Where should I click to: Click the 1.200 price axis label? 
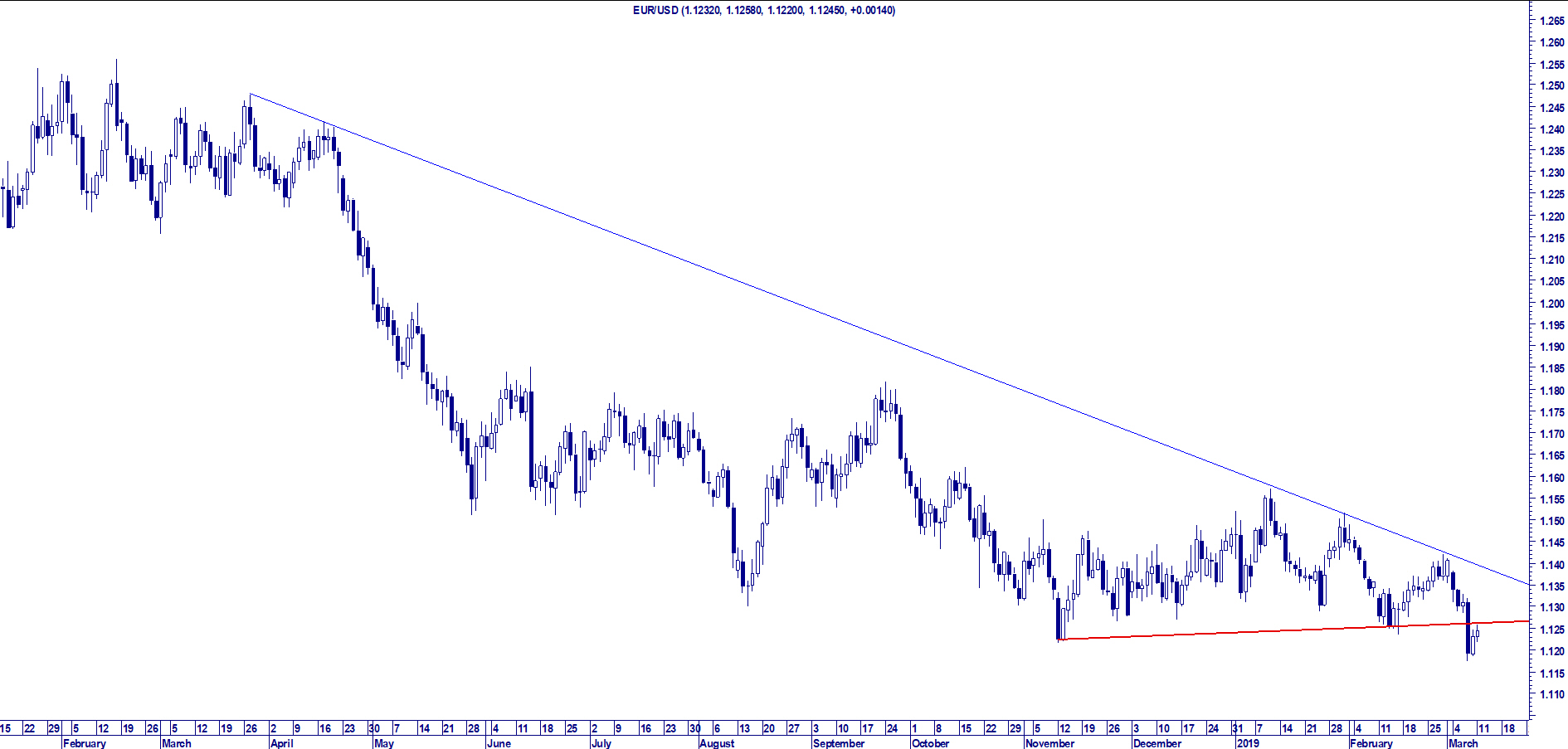tap(1551, 304)
